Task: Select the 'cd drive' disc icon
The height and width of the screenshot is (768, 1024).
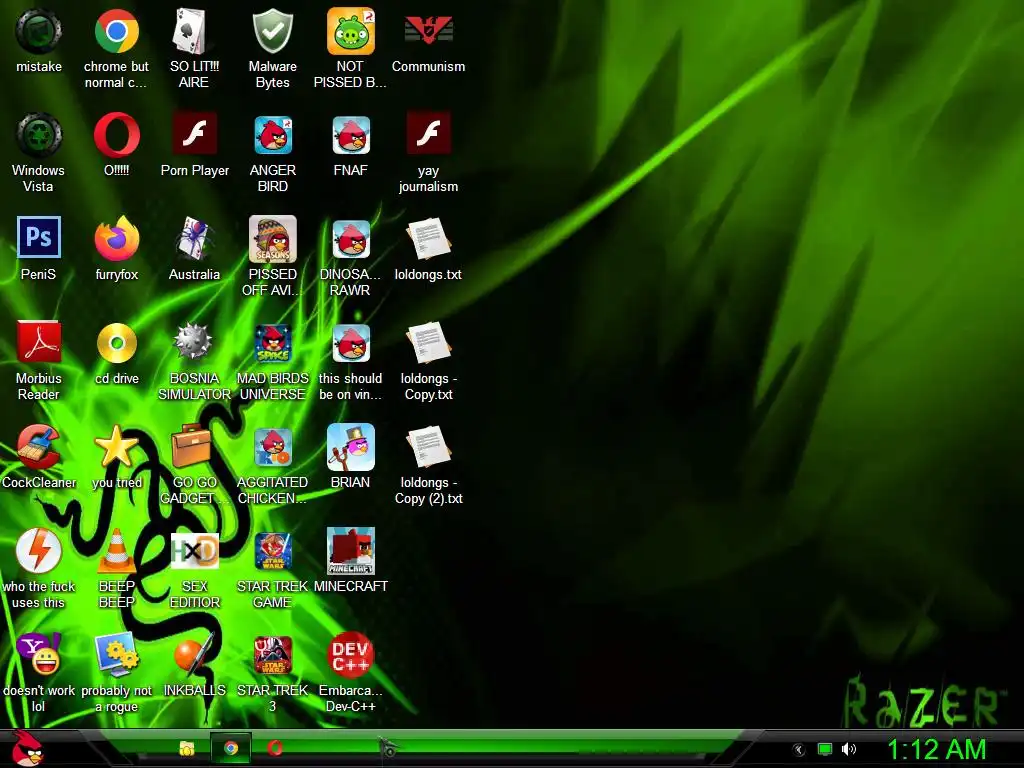Action: (116, 343)
